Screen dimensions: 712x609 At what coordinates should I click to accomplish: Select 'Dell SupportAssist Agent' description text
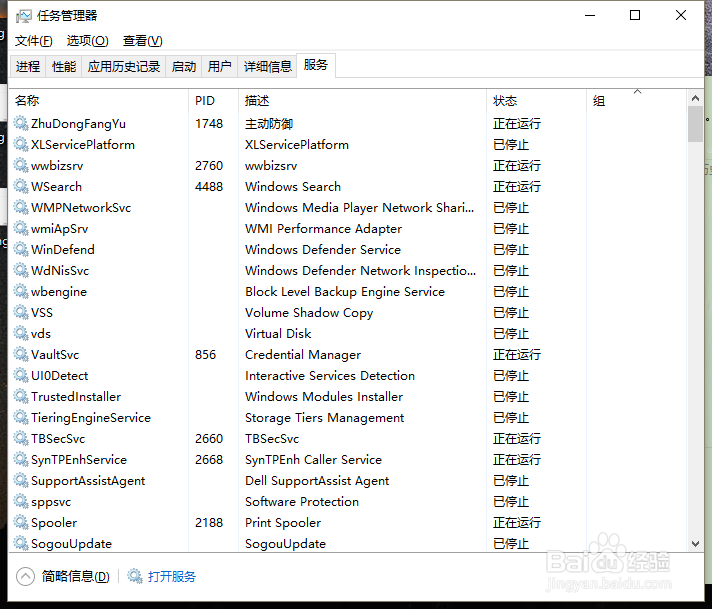pyautogui.click(x=317, y=480)
